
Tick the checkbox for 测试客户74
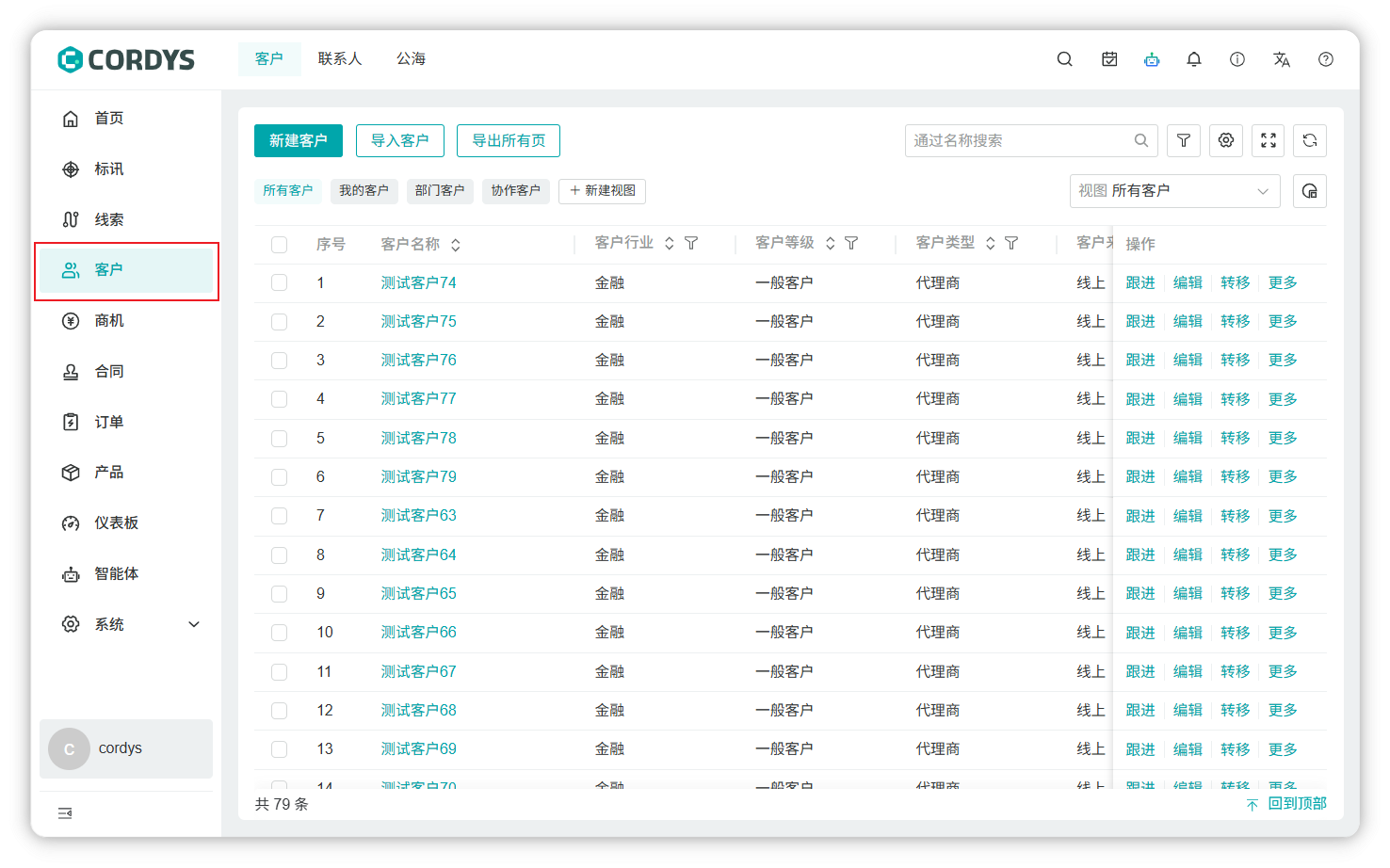click(280, 282)
